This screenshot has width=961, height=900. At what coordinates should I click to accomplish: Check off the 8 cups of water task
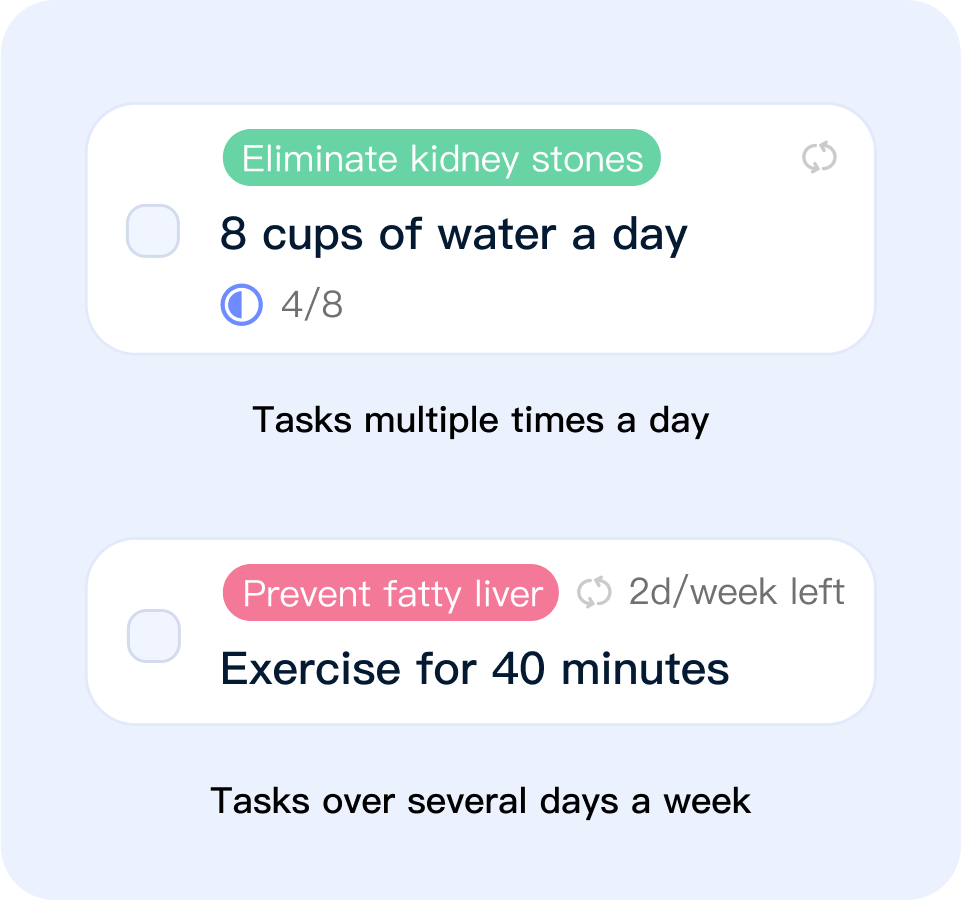point(153,231)
